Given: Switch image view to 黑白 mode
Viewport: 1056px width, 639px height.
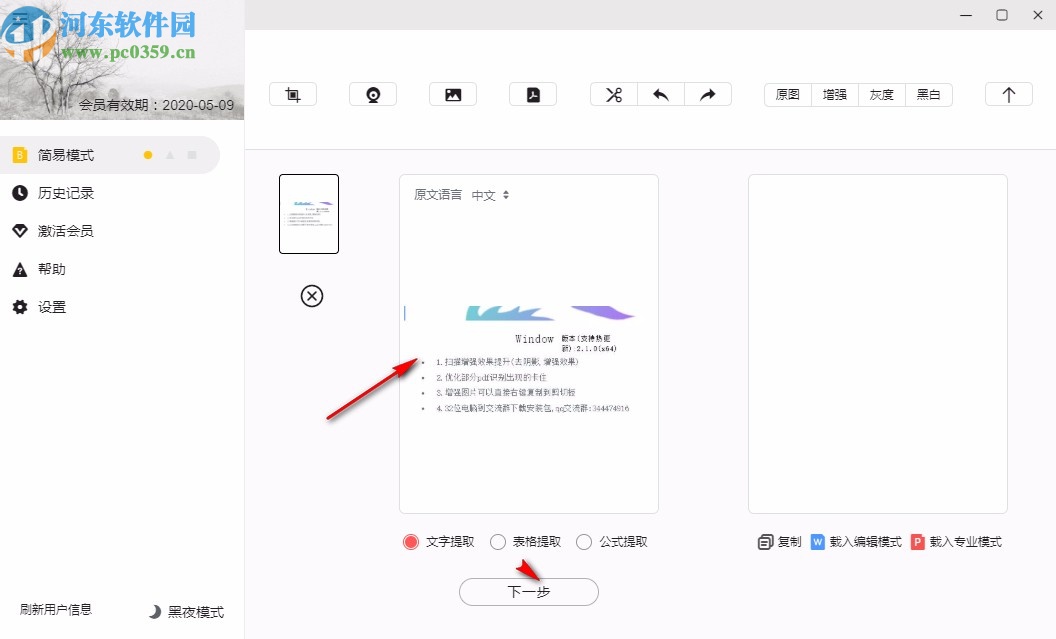Looking at the screenshot, I should (929, 94).
